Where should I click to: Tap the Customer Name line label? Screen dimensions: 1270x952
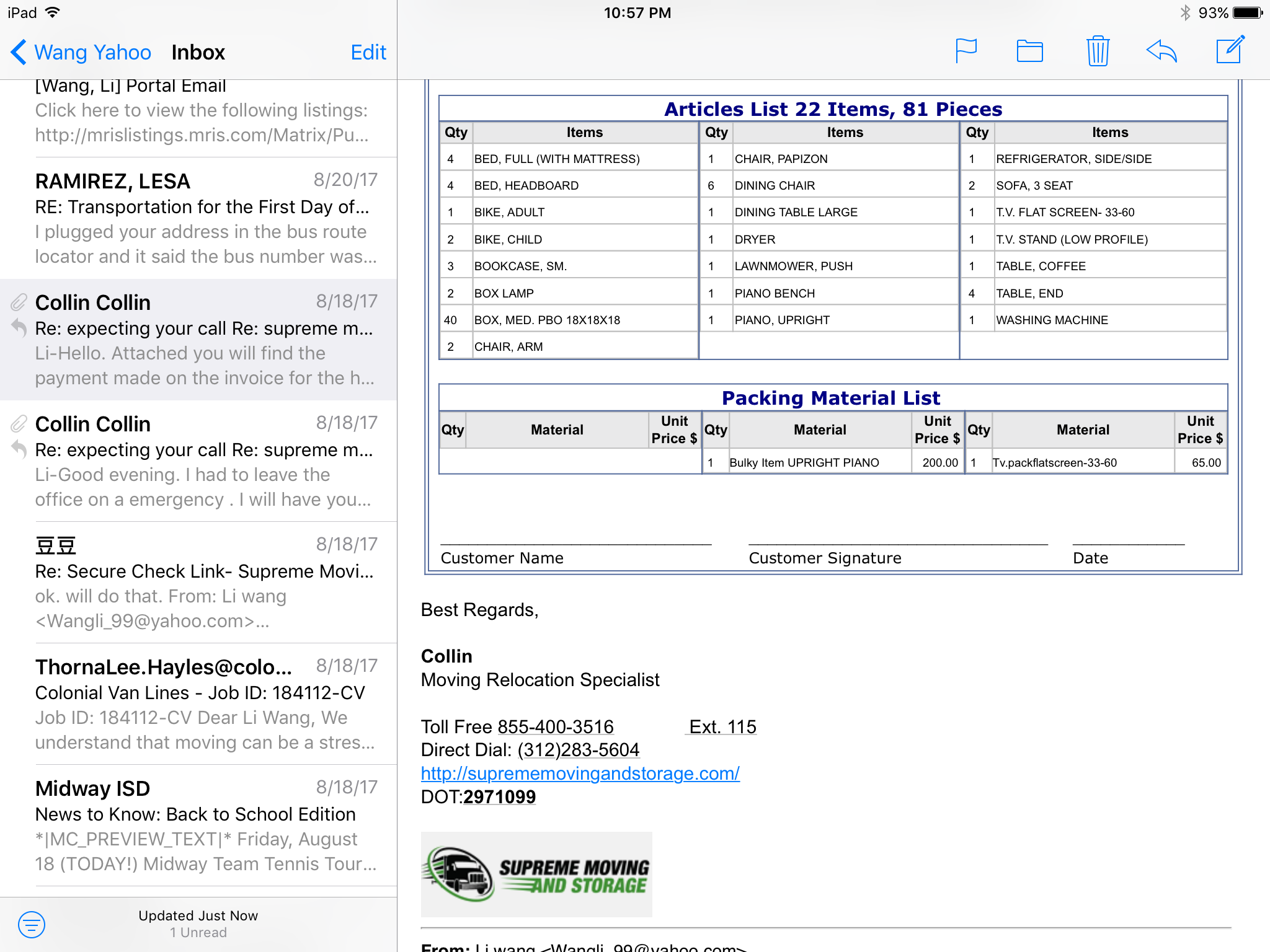[x=502, y=558]
